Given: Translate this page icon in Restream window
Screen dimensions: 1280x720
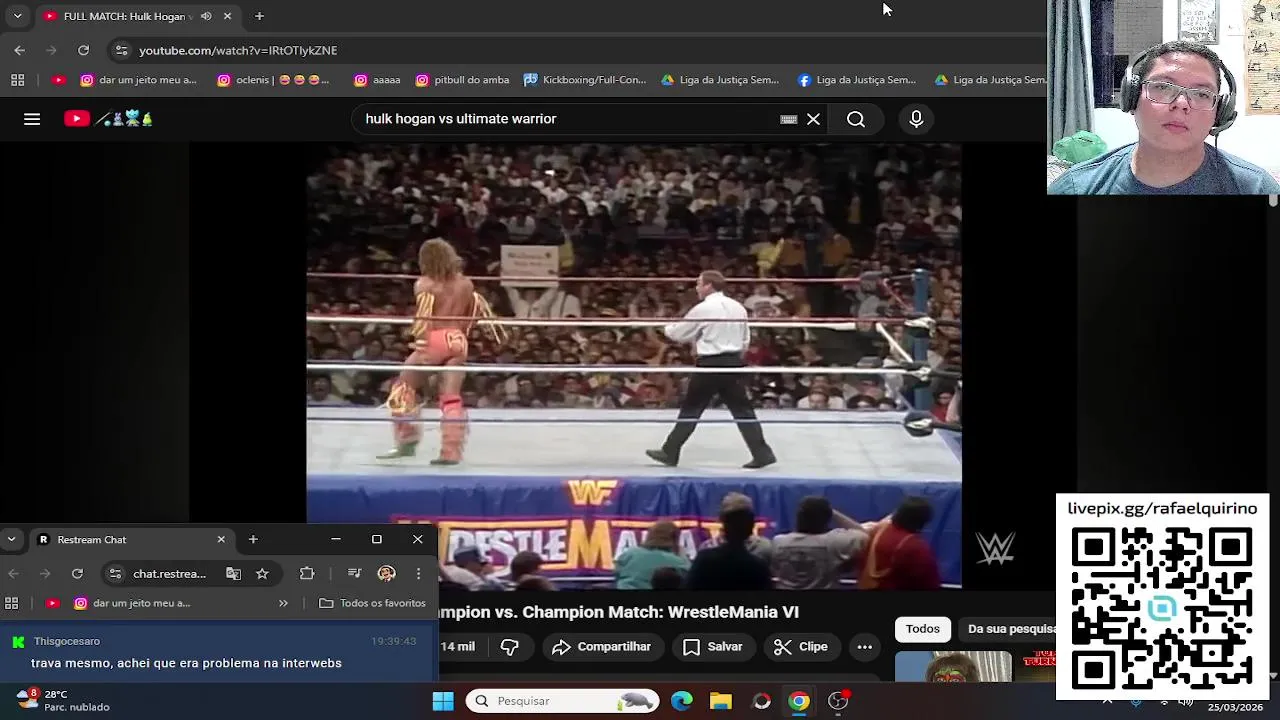Looking at the screenshot, I should point(233,574).
